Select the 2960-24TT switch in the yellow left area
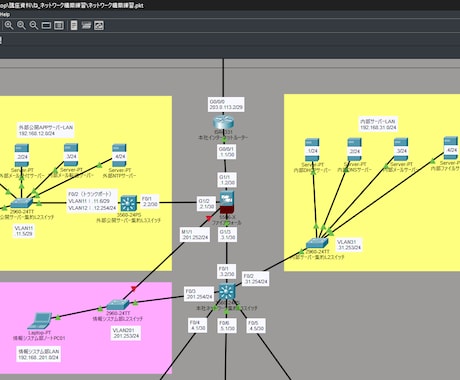 pyautogui.click(x=21, y=203)
